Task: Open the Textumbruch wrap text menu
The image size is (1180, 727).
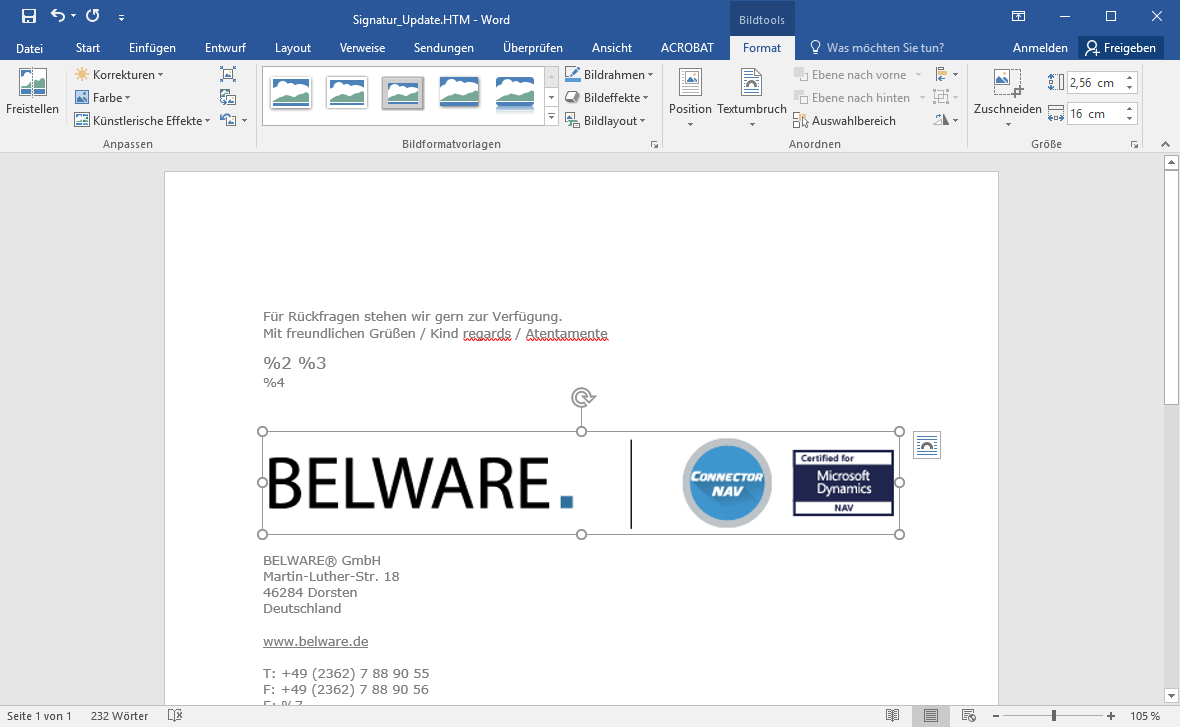Action: (752, 97)
